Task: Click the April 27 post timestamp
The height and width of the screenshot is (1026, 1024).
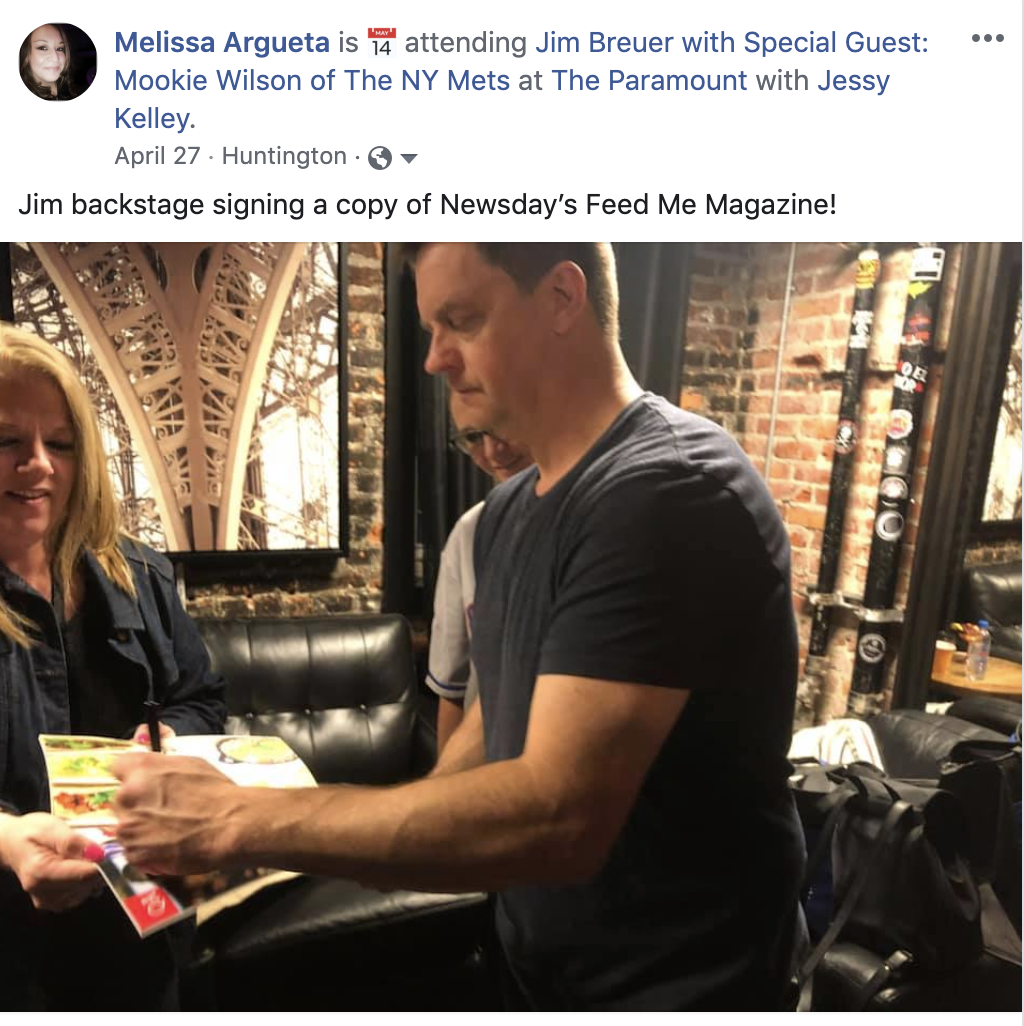Action: [x=157, y=156]
